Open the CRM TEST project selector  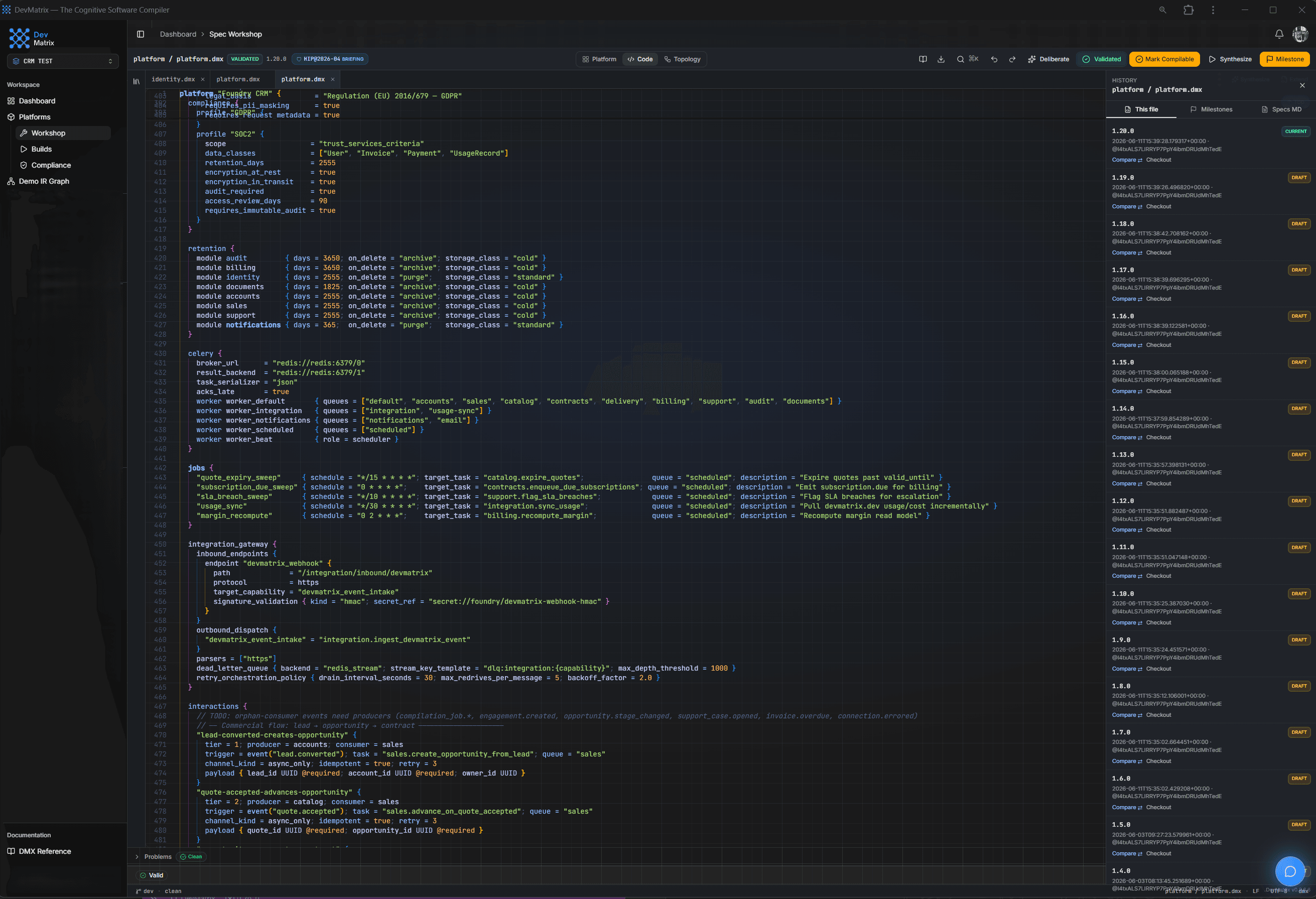(x=63, y=61)
